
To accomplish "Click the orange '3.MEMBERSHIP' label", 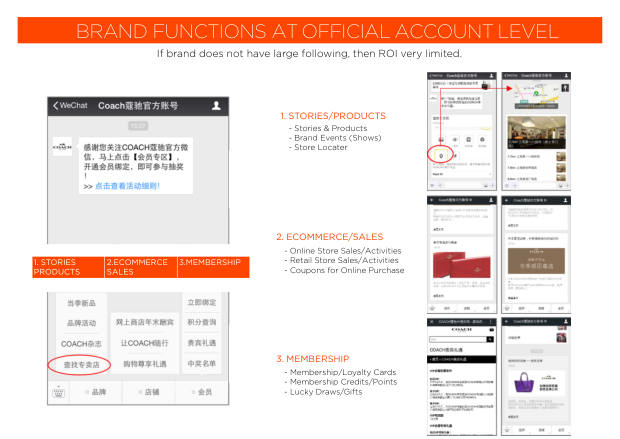I will coord(214,267).
